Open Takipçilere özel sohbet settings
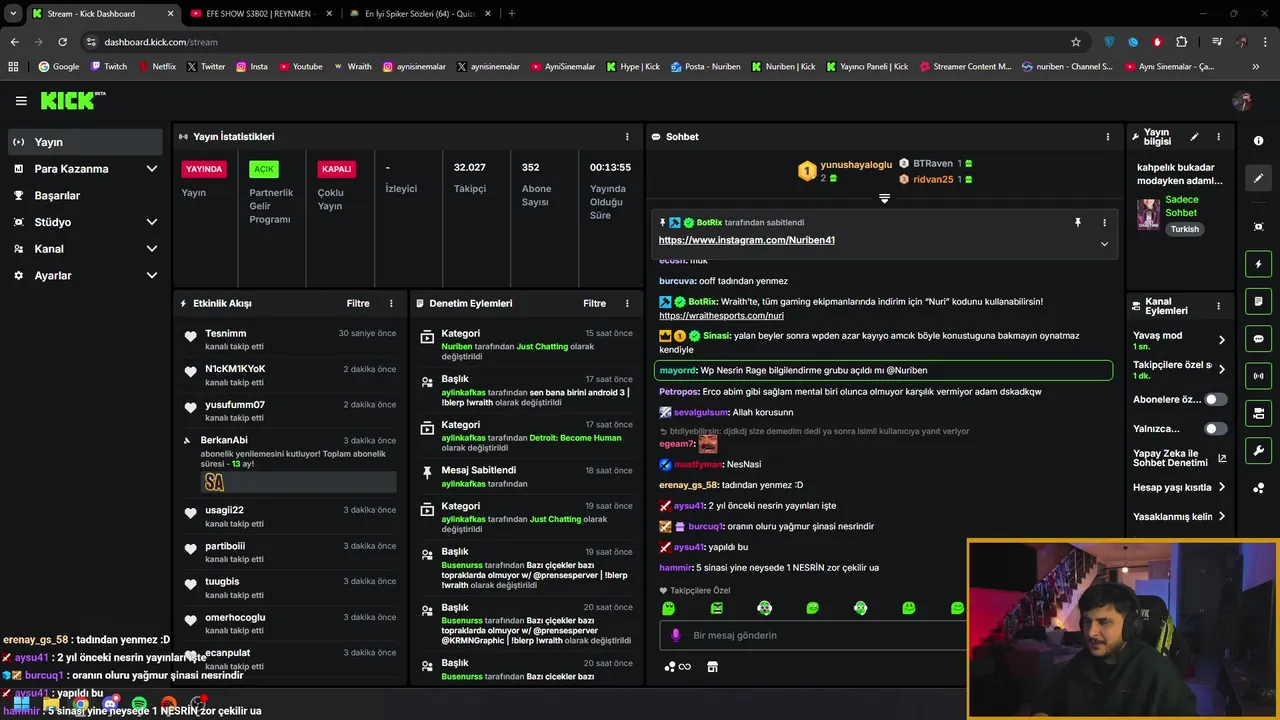The height and width of the screenshot is (720, 1280). tap(1179, 370)
